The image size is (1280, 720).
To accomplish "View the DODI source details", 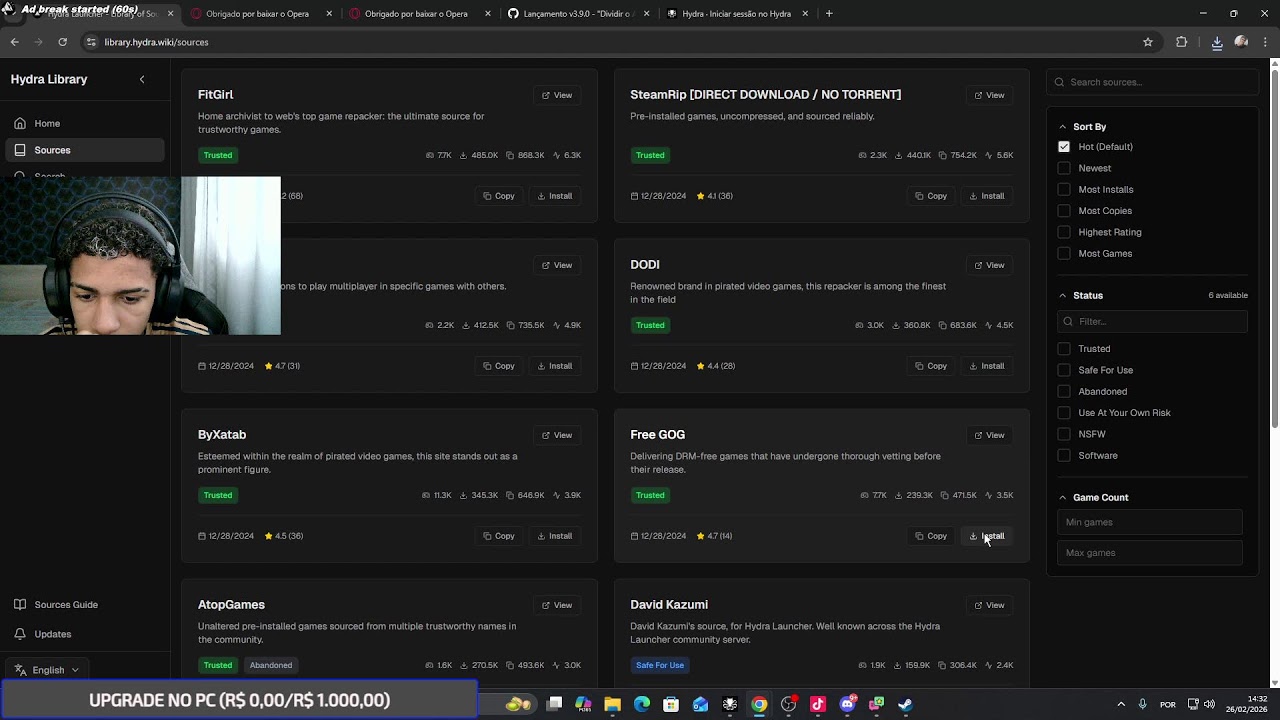I will pos(990,265).
